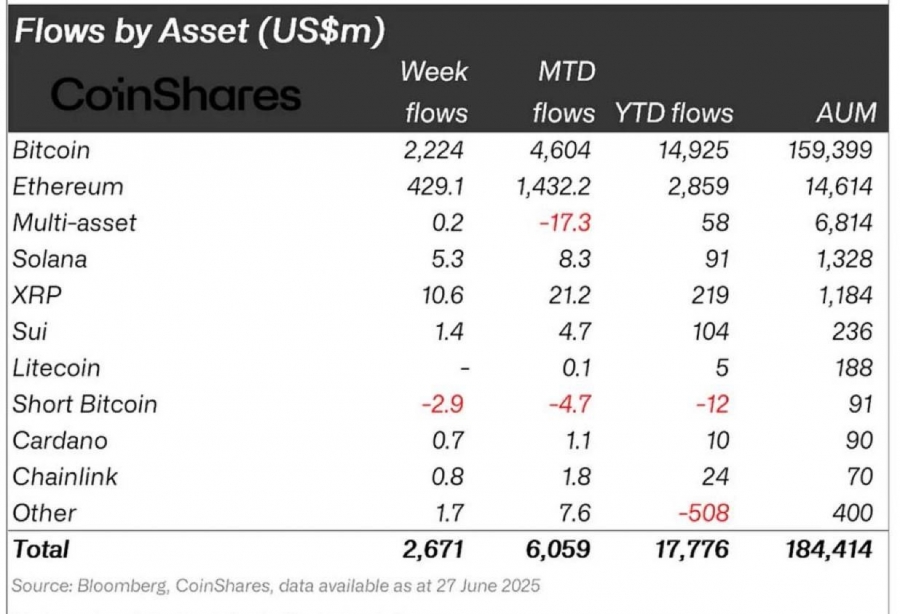Viewport: 900px width, 614px height.
Task: Click the XRP YTD flows value 219
Action: pos(710,296)
